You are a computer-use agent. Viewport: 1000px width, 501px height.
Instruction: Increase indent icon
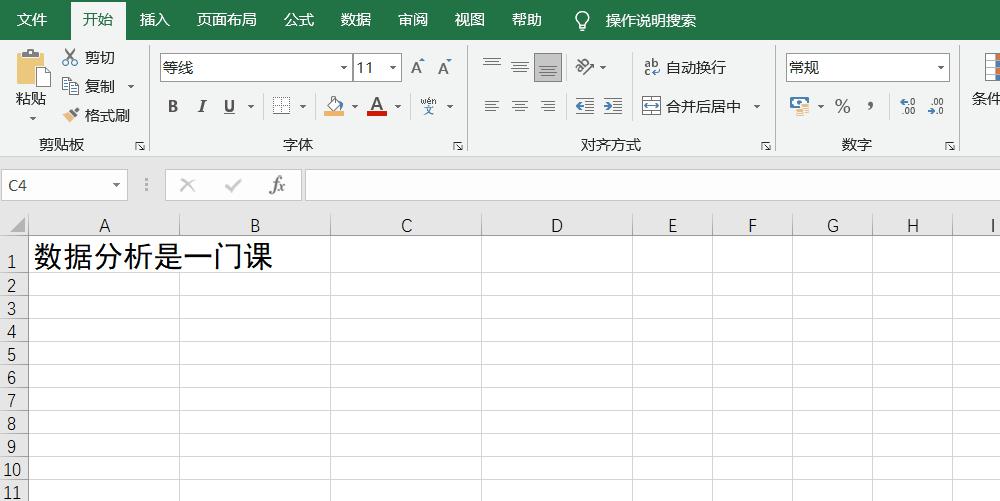[x=613, y=106]
